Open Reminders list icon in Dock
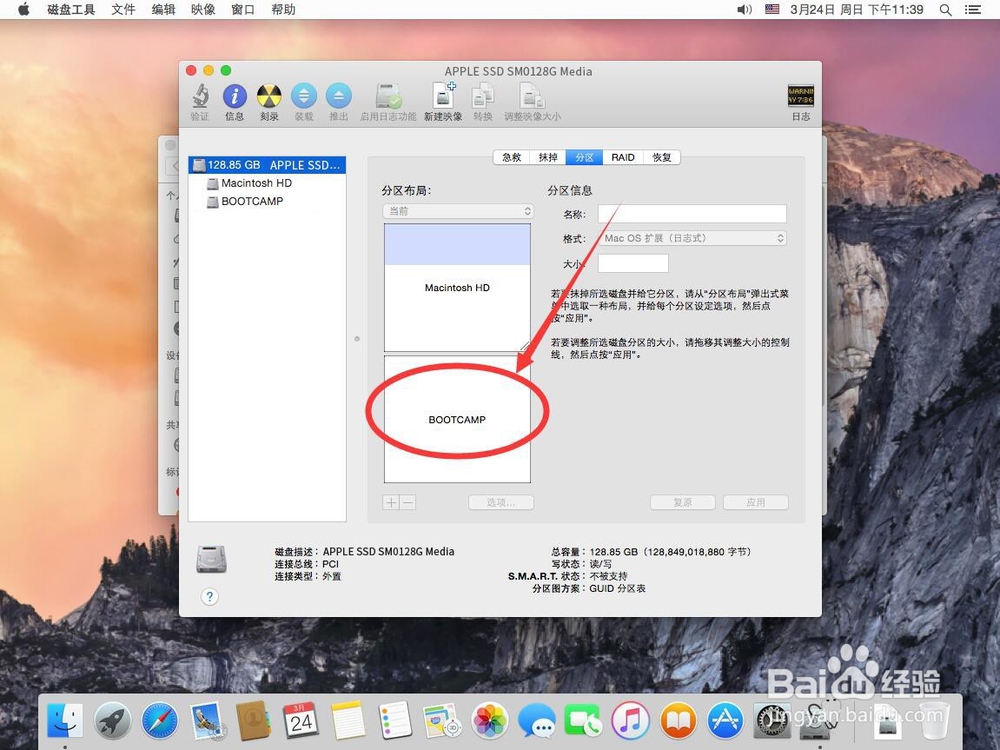Screen dimensions: 1000x750 click(395, 721)
